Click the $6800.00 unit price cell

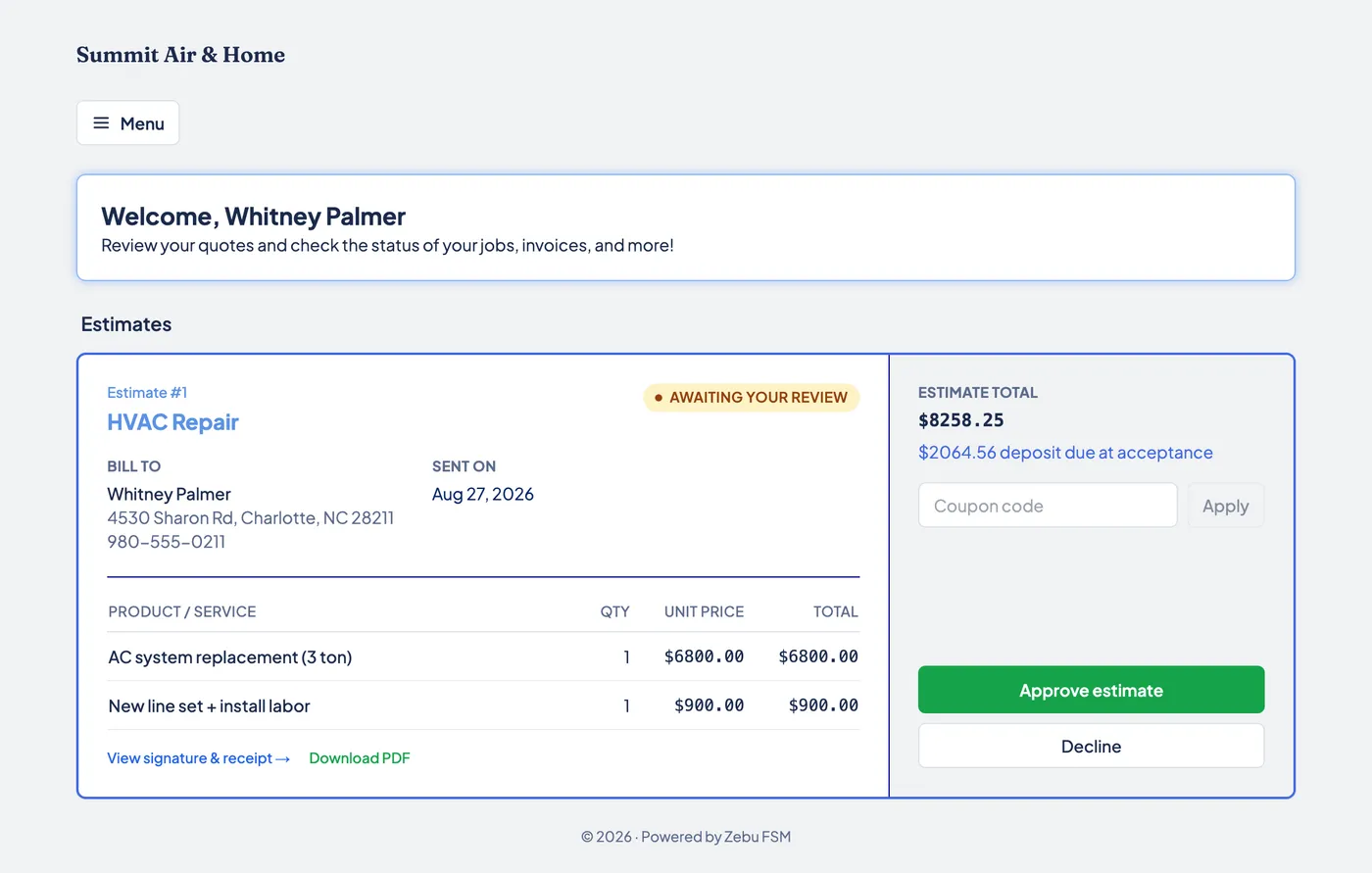704,656
